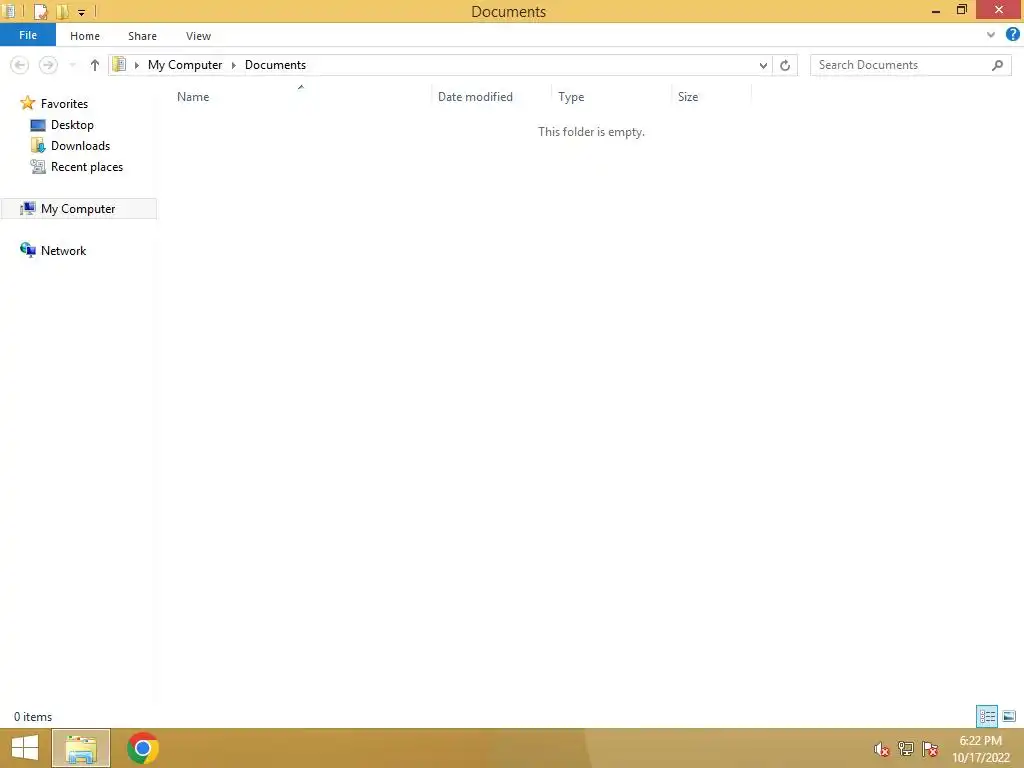Open the Customize Quick Access Toolbar arrow
Viewport: 1024px width, 768px height.
[x=82, y=12]
